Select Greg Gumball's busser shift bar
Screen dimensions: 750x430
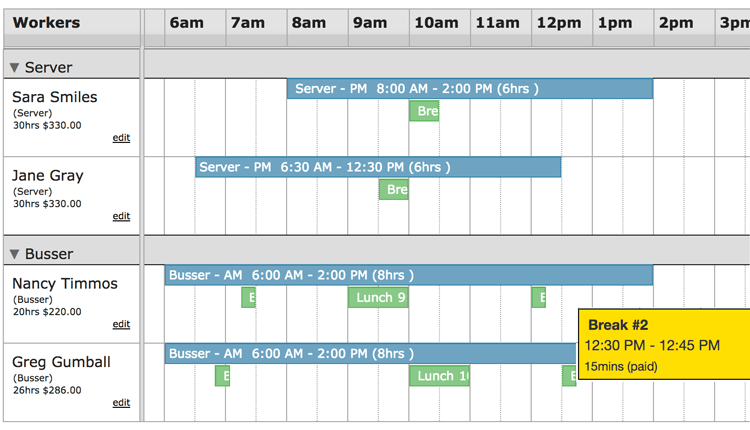coord(370,354)
